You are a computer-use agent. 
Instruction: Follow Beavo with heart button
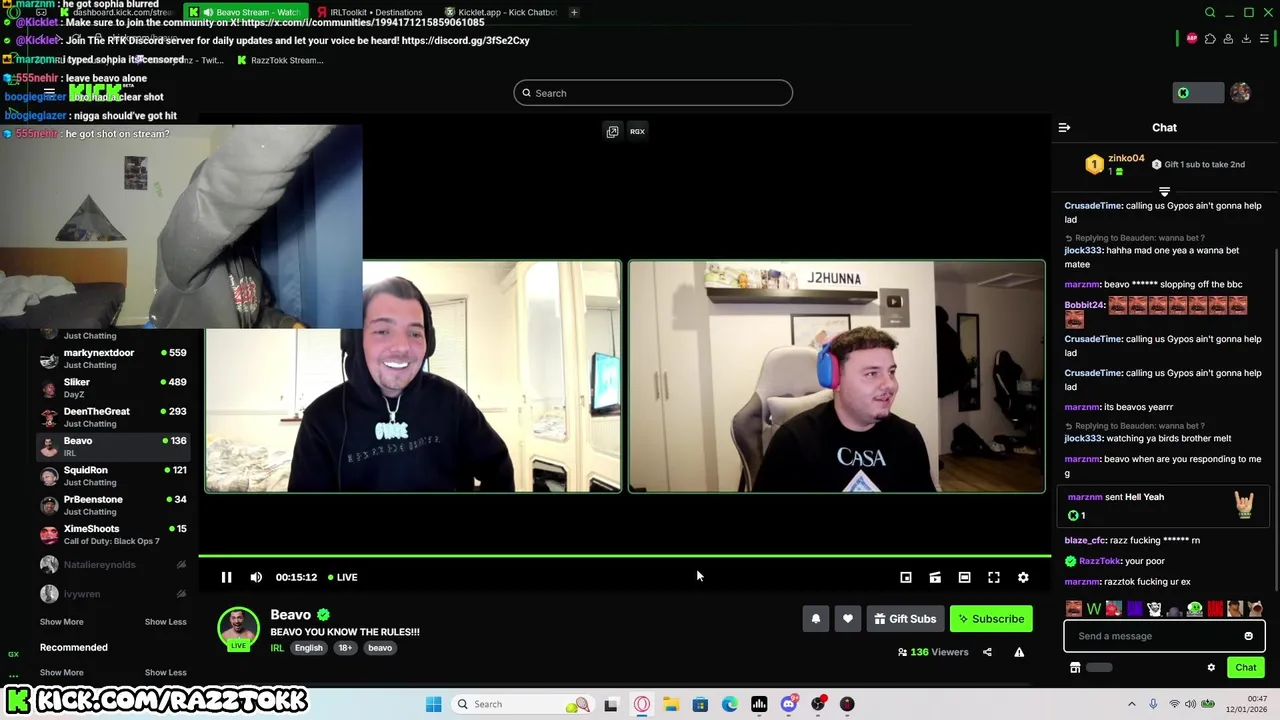848,619
